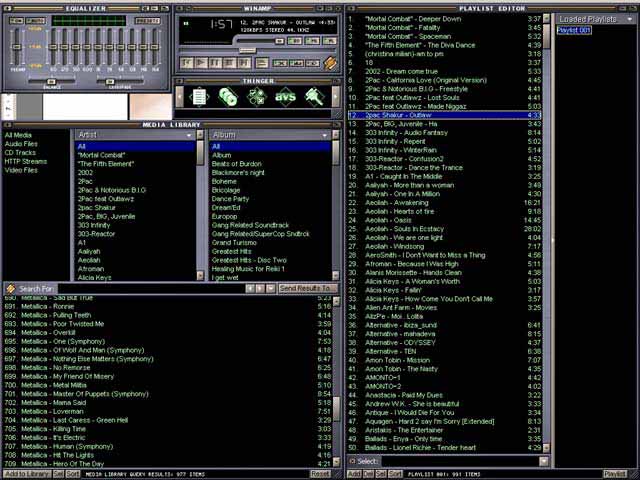Select Audio Files in Media Library tree

click(21, 144)
